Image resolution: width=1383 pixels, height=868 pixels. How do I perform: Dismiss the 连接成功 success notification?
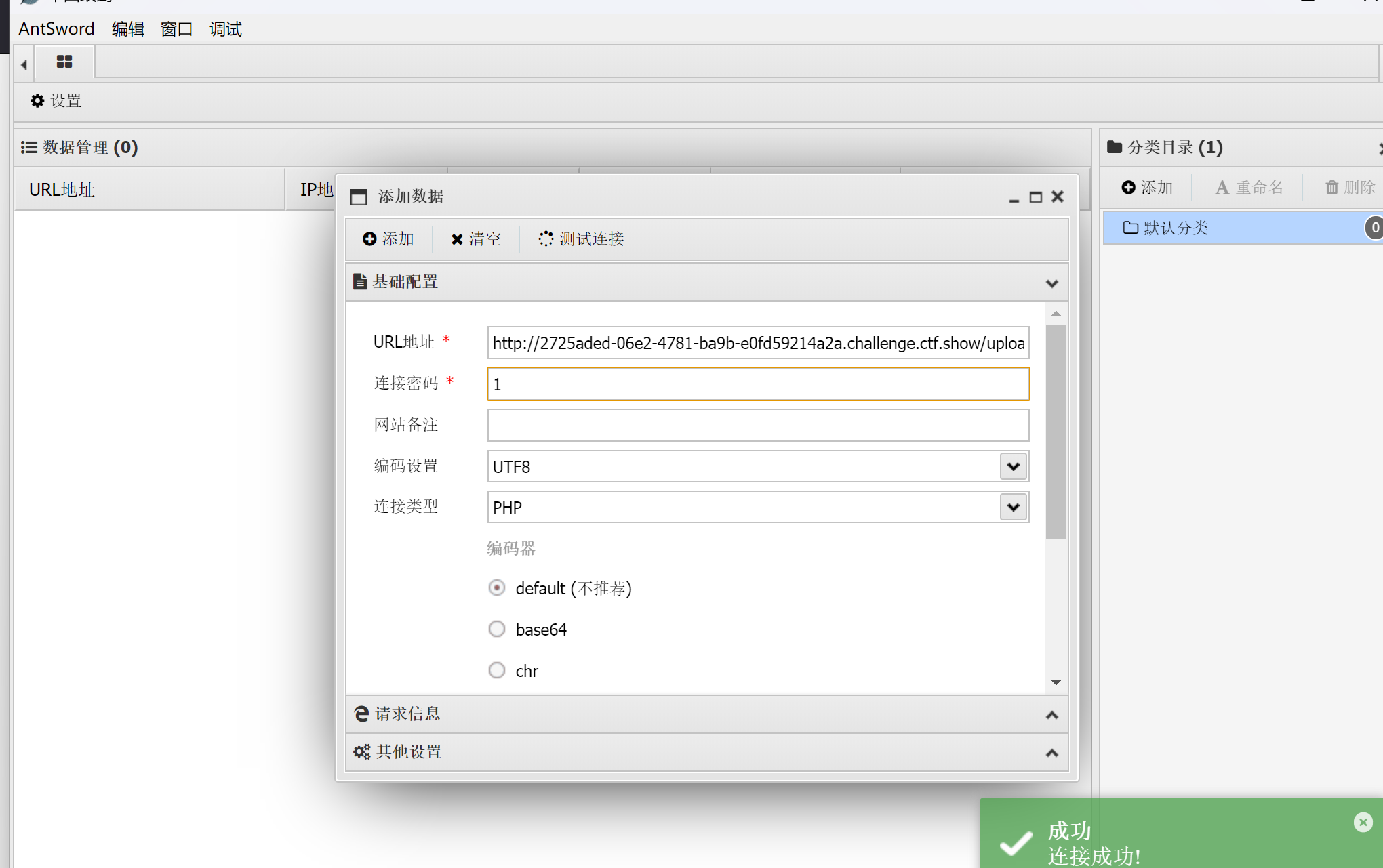pos(1363,822)
